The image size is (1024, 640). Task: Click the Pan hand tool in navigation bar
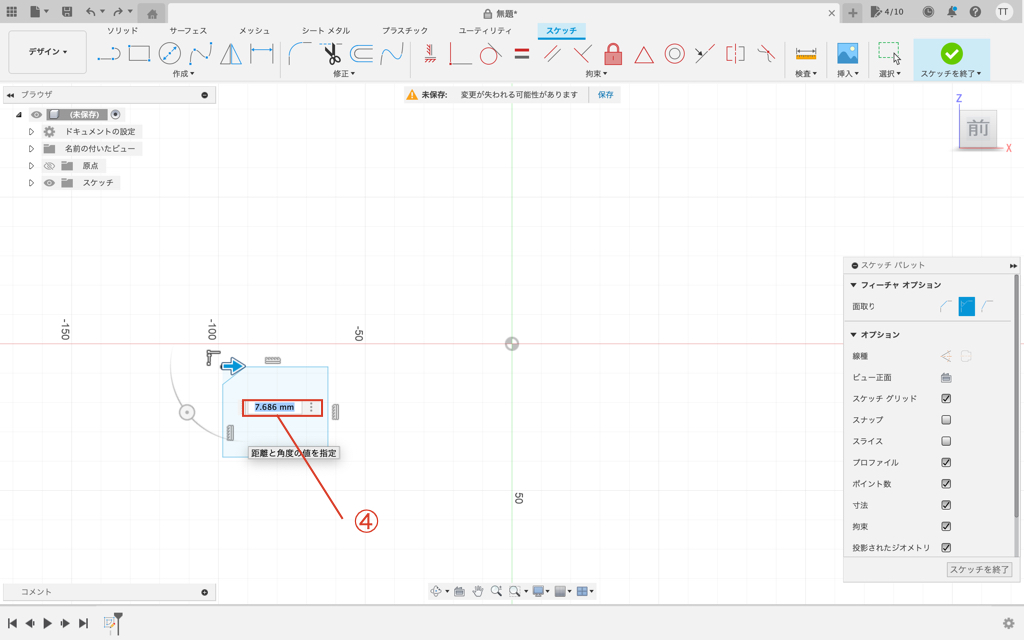click(478, 591)
